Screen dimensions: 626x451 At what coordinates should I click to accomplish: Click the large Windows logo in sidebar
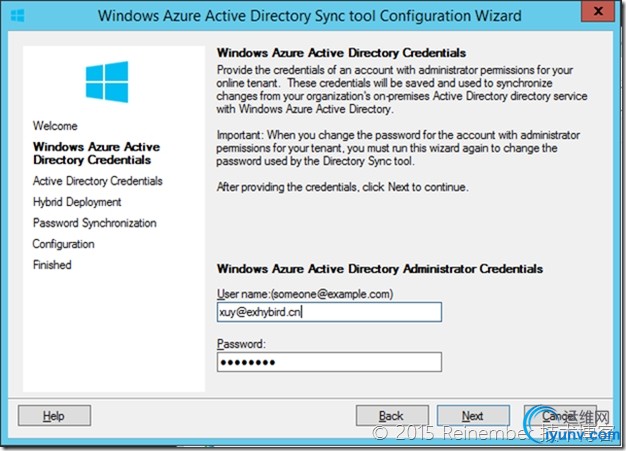pyautogui.click(x=107, y=82)
